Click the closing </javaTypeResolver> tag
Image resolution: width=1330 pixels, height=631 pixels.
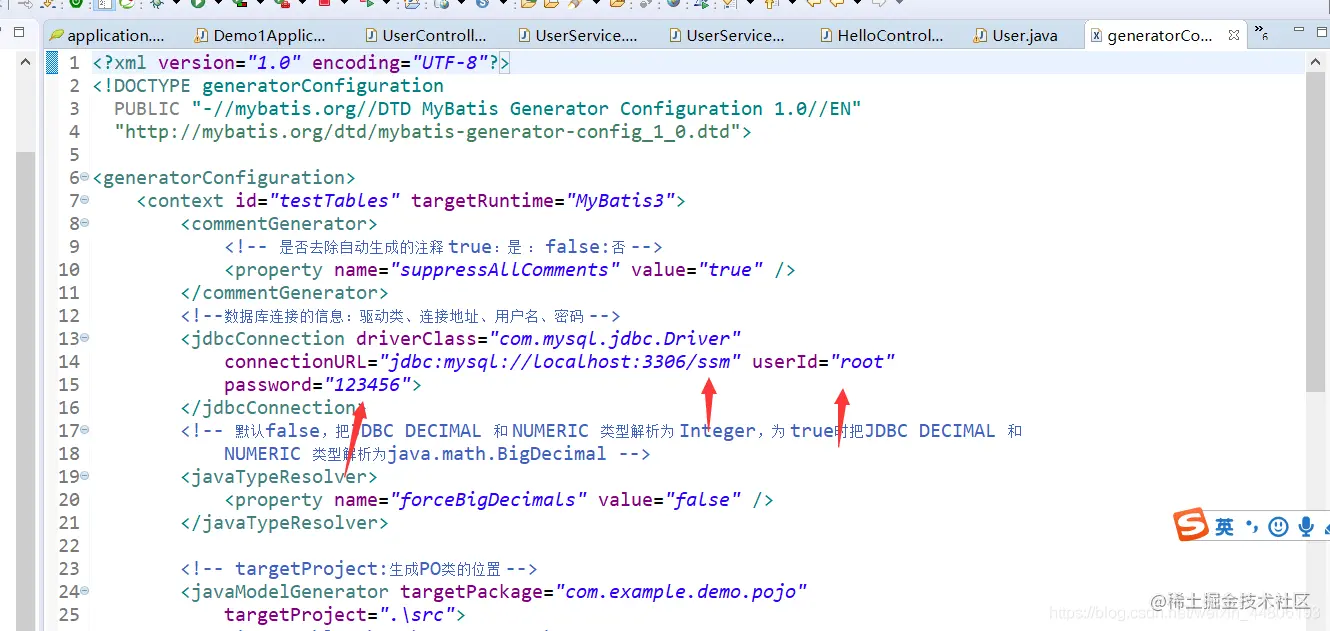[284, 523]
